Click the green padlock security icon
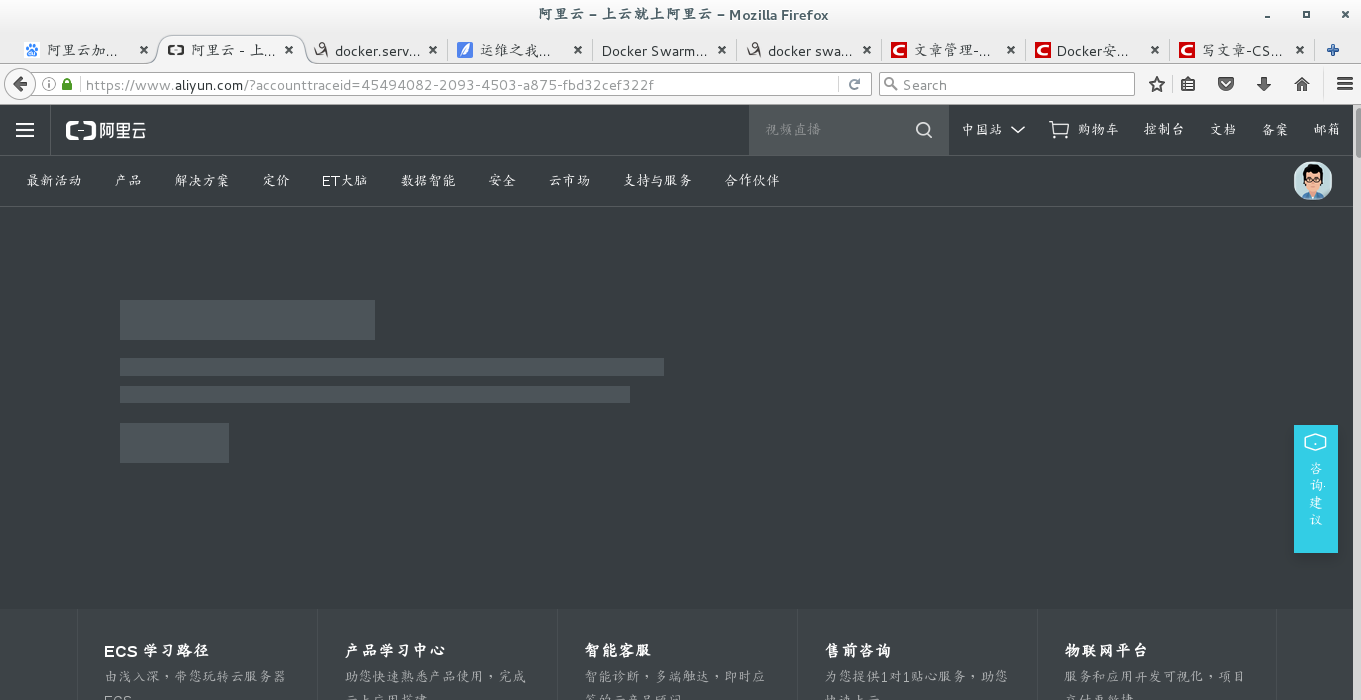The height and width of the screenshot is (700, 1361). pyautogui.click(x=67, y=85)
